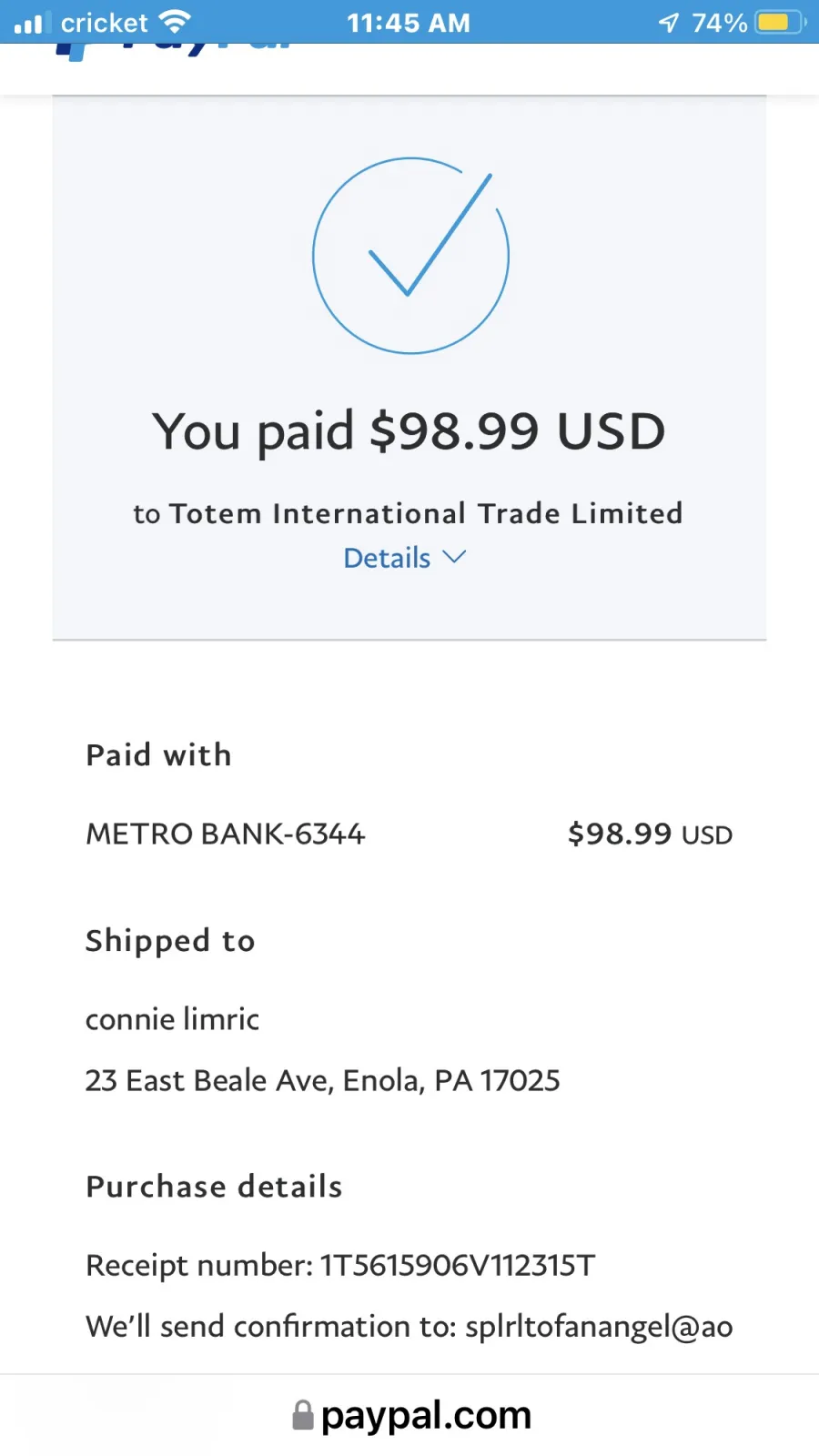Tap the paypal.com address bar
Screen dimensions: 819x1456
coord(411,1415)
